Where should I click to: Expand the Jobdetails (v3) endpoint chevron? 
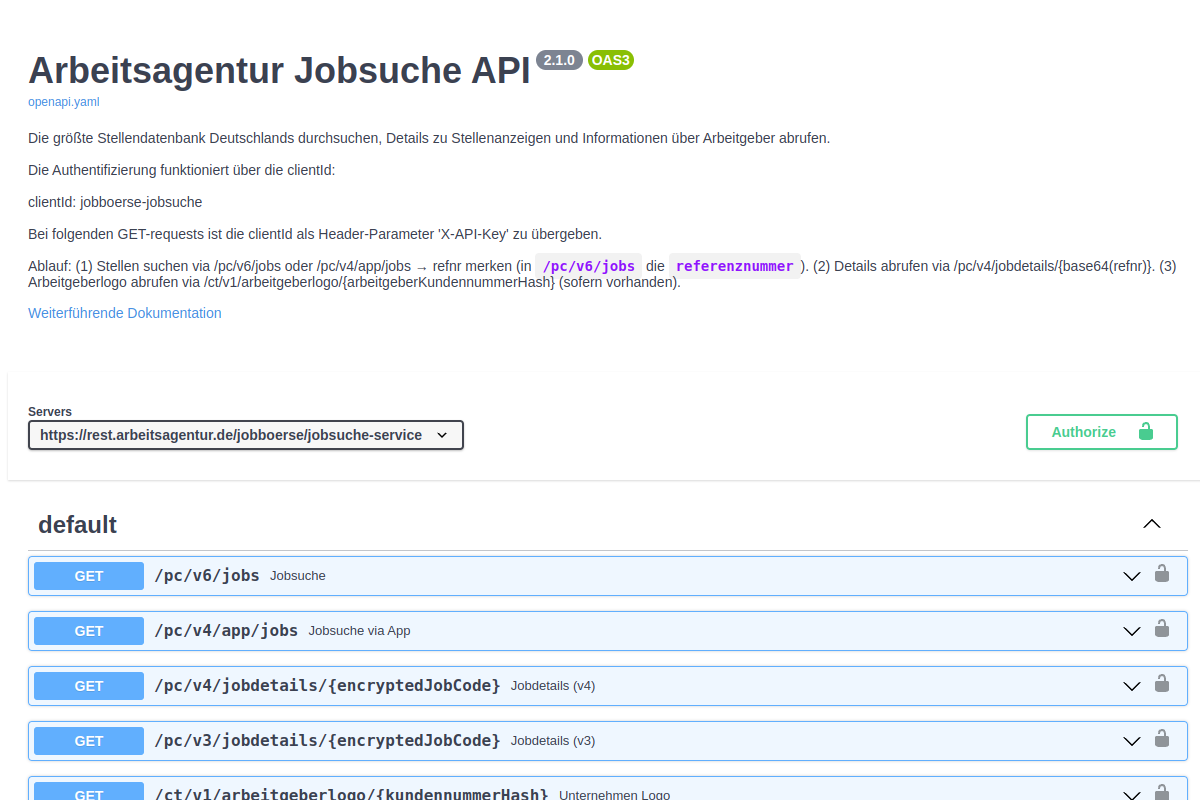click(x=1132, y=741)
